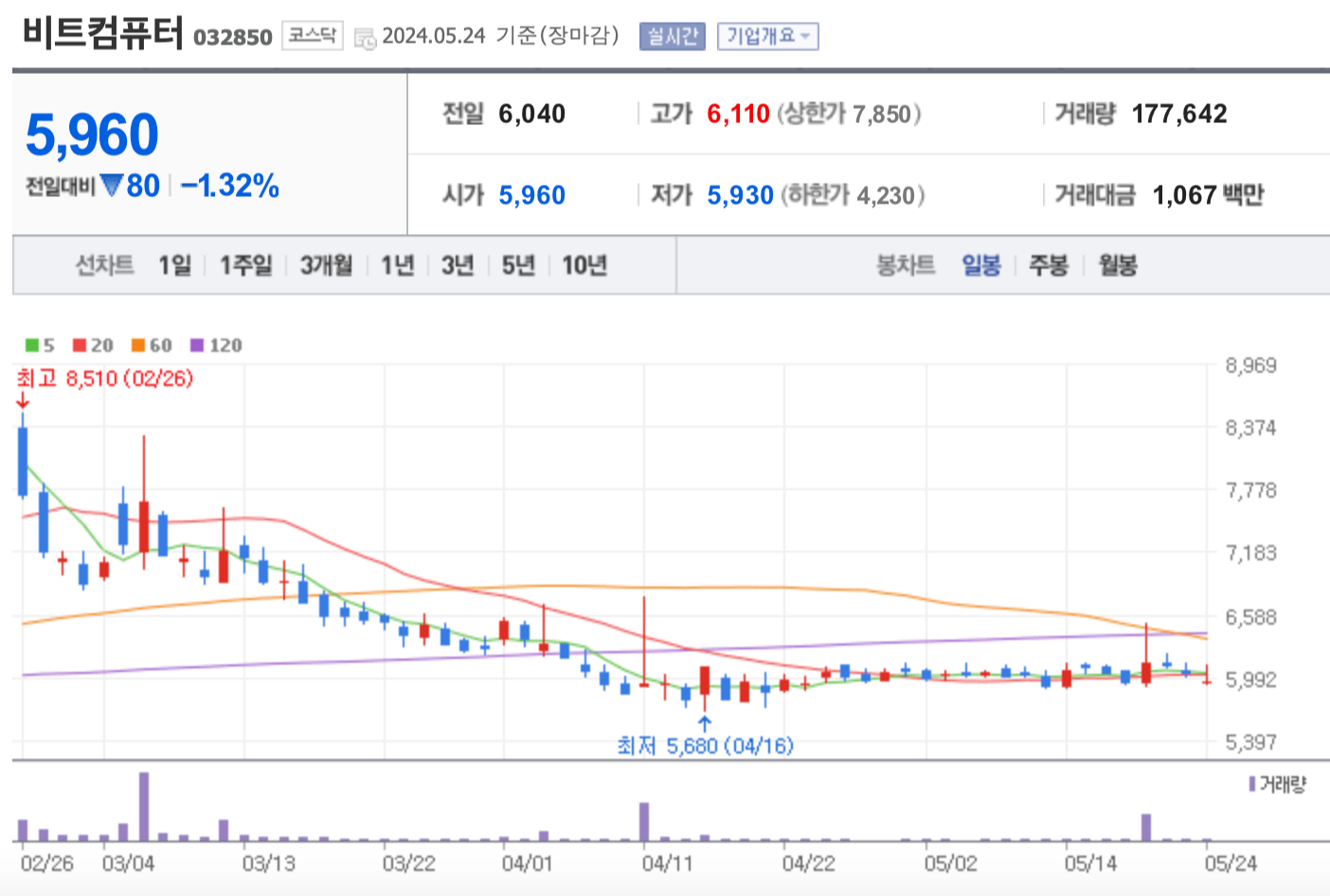Switch to the 일봉 candlestick chart

click(x=981, y=265)
